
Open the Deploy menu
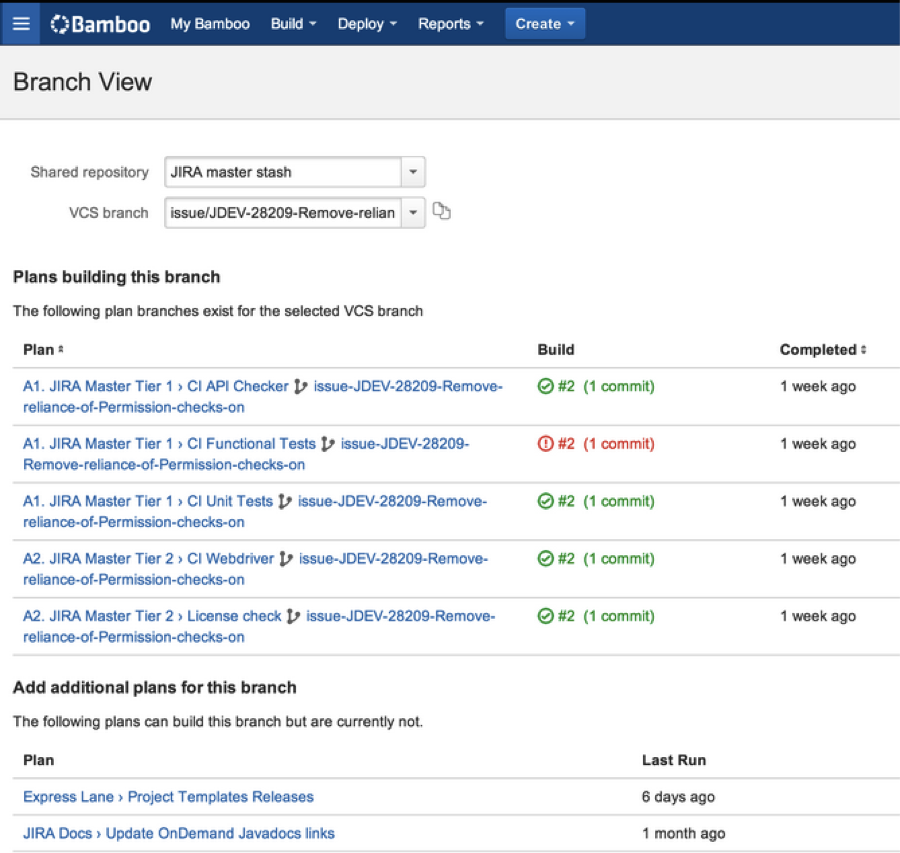coord(366,24)
